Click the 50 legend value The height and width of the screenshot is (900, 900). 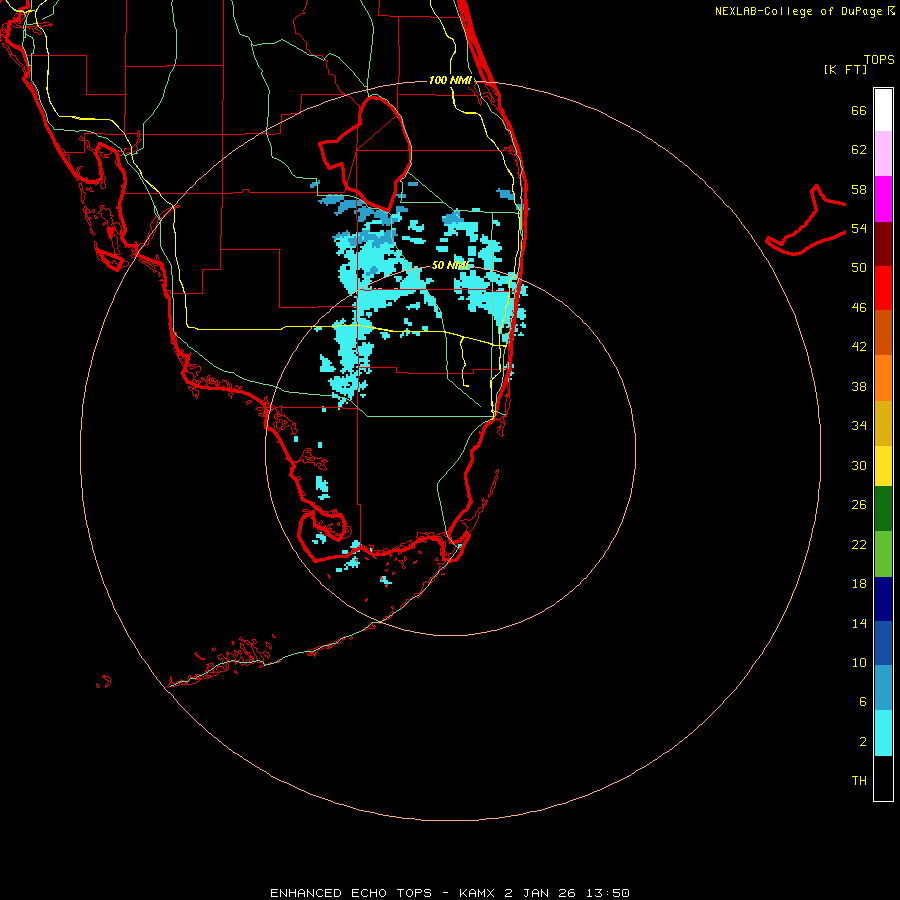click(x=859, y=267)
